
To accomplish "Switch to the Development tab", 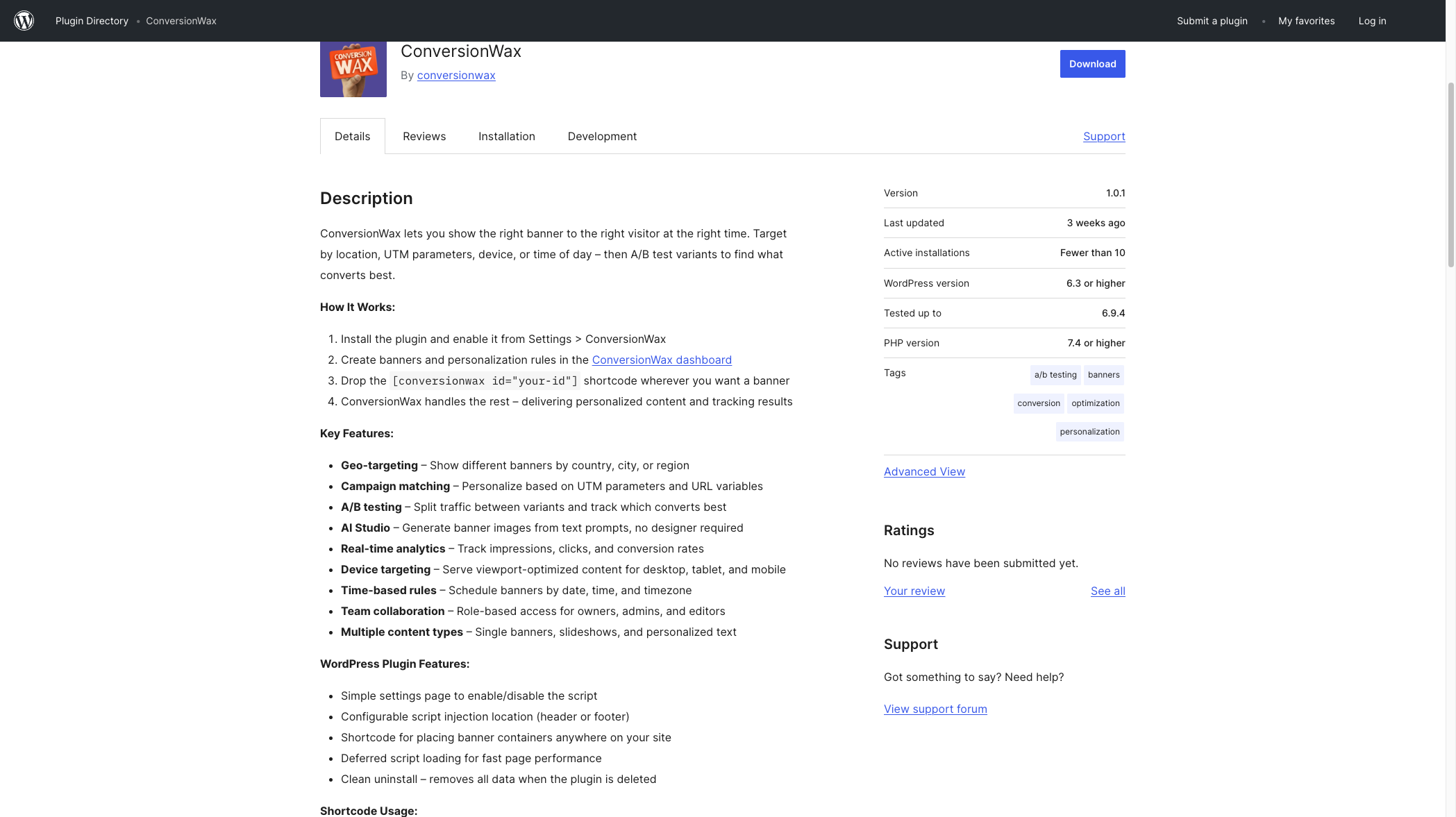I will [x=601, y=136].
